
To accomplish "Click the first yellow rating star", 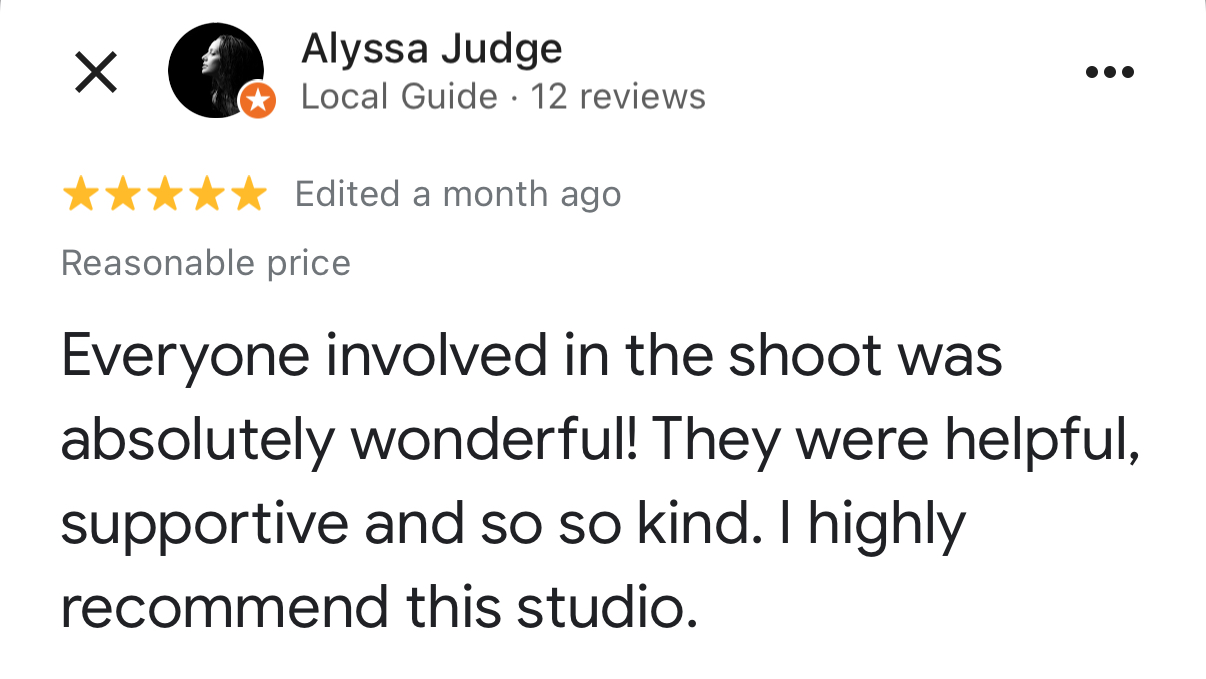I will click(x=80, y=194).
